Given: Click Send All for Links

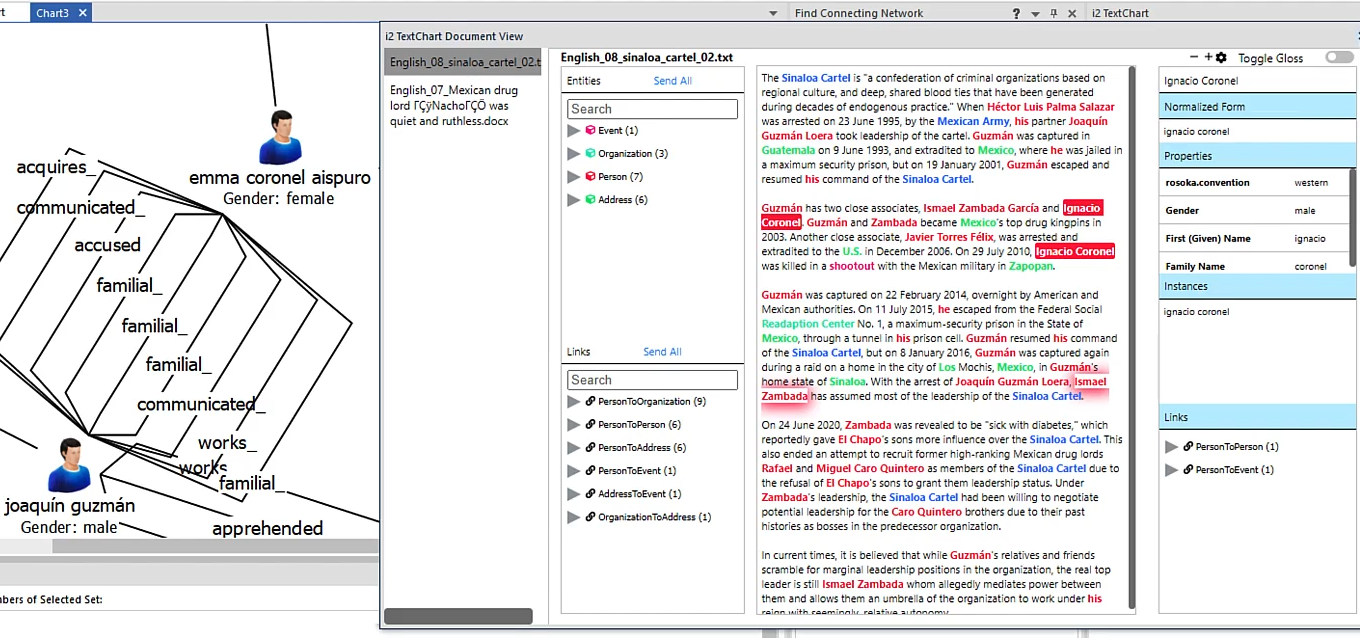Looking at the screenshot, I should (x=662, y=352).
